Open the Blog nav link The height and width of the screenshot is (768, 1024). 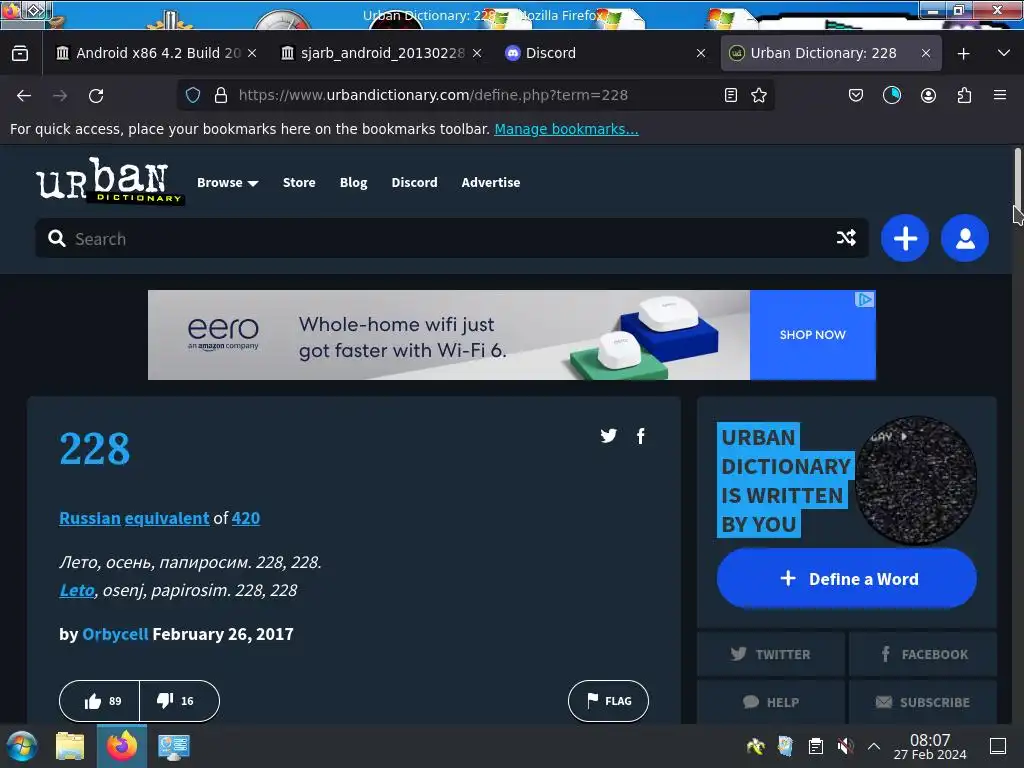353,183
